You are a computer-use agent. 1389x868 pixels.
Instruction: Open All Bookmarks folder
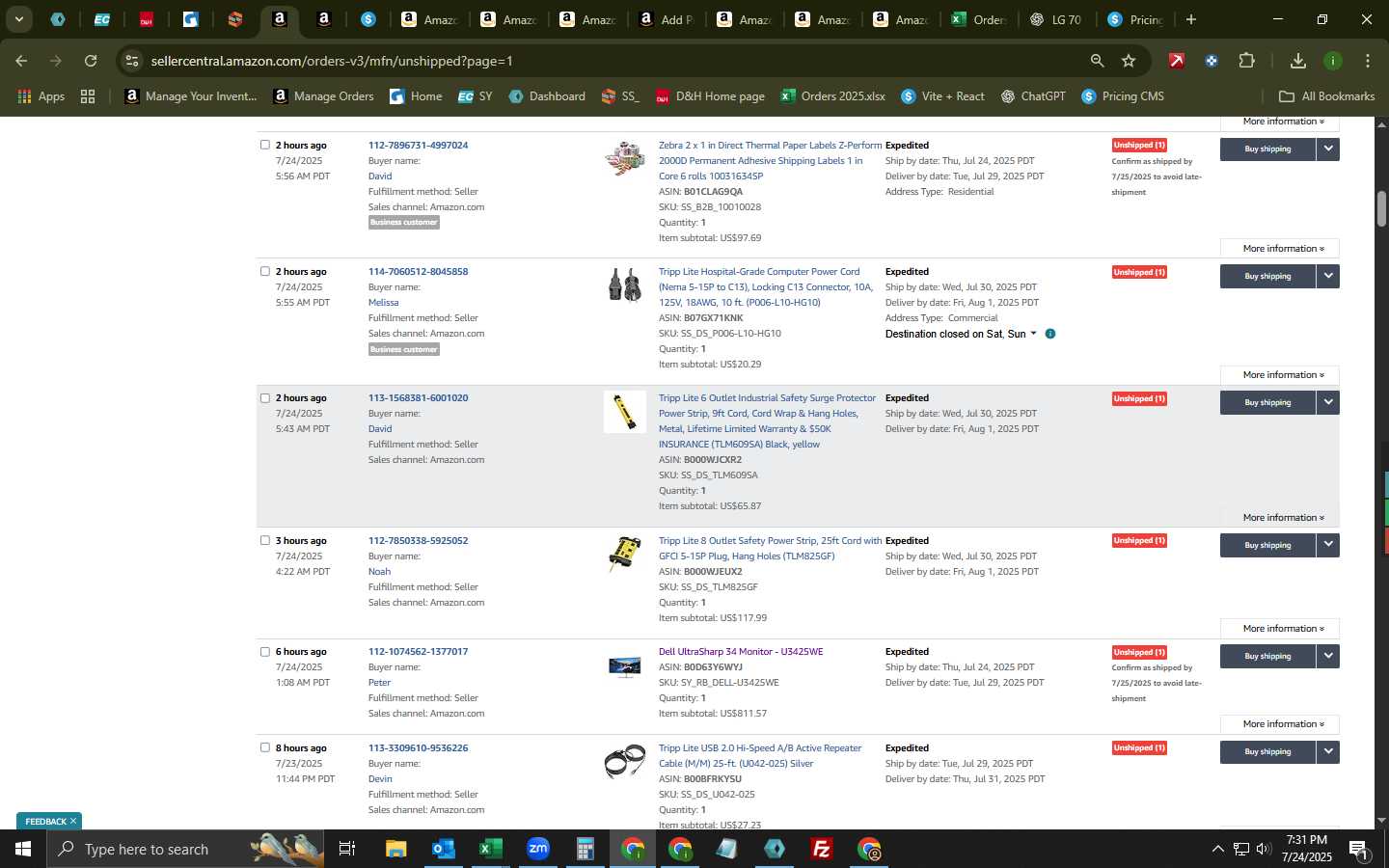click(1326, 96)
